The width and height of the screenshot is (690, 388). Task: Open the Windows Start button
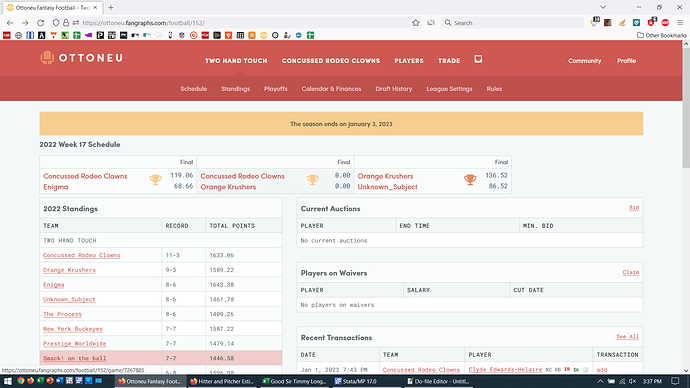tap(7, 381)
